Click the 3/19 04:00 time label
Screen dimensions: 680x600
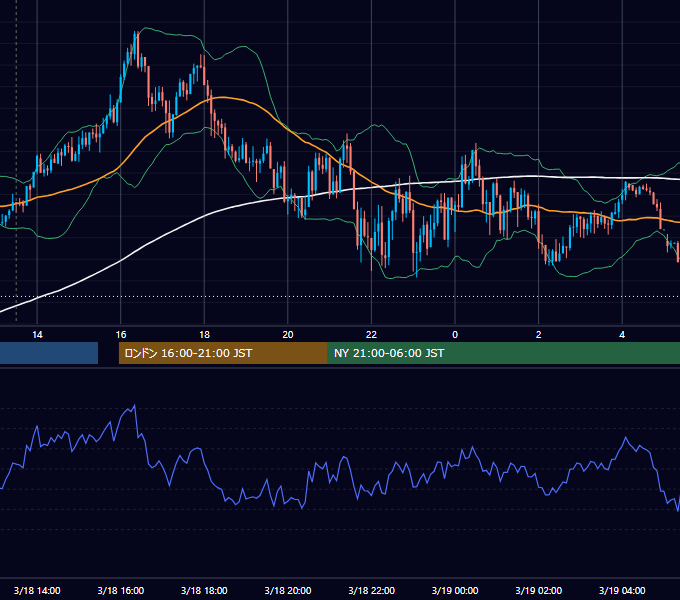tap(622, 590)
